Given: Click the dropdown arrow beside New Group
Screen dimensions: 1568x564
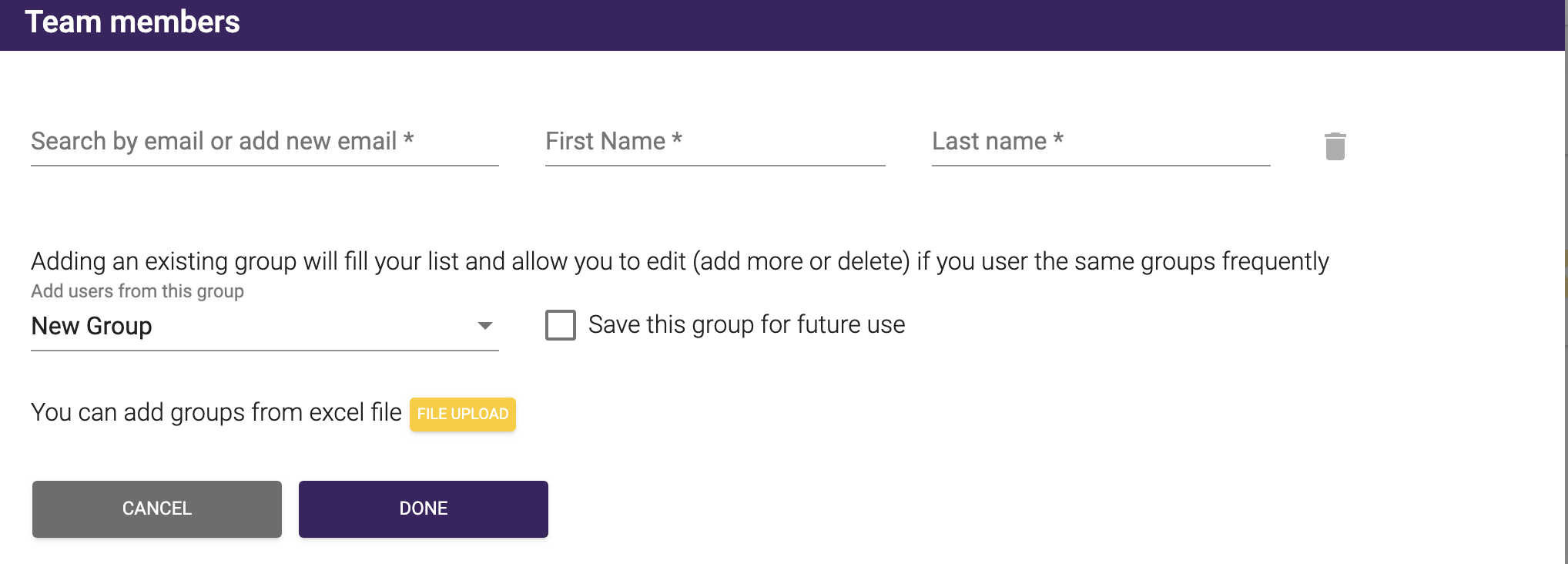Looking at the screenshot, I should point(484,326).
